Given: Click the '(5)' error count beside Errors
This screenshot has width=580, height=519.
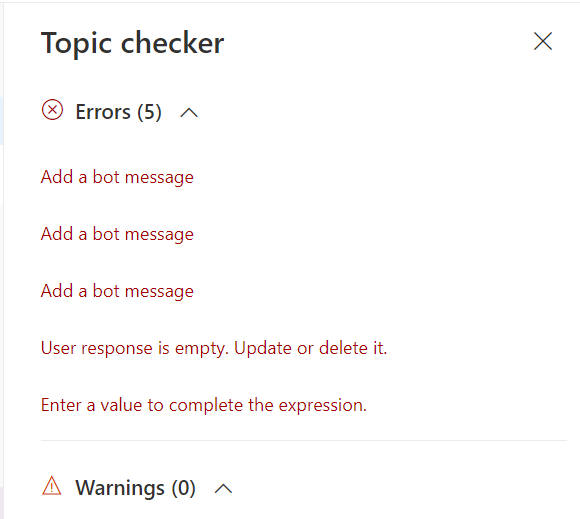Looking at the screenshot, I should (x=149, y=112).
